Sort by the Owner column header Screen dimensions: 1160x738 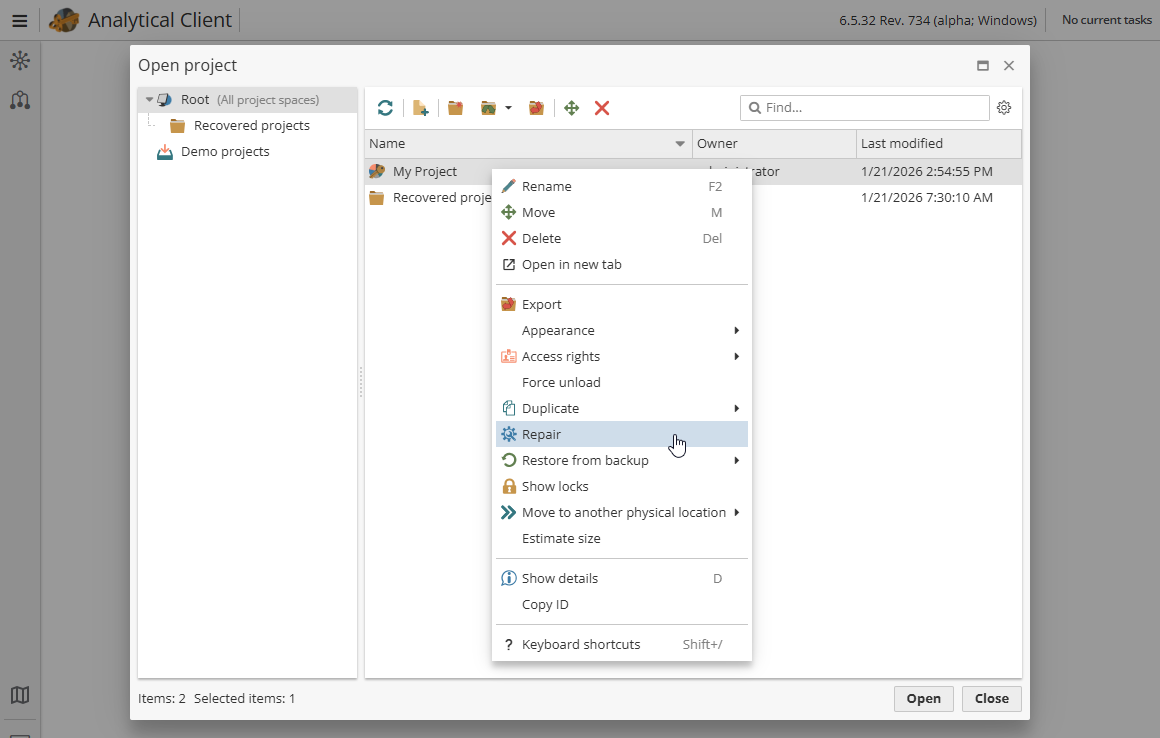[718, 143]
